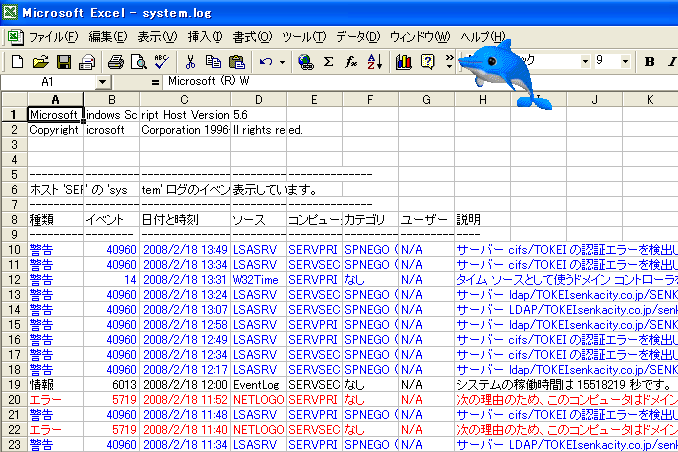Run spell check with the ABC icon

[162, 62]
